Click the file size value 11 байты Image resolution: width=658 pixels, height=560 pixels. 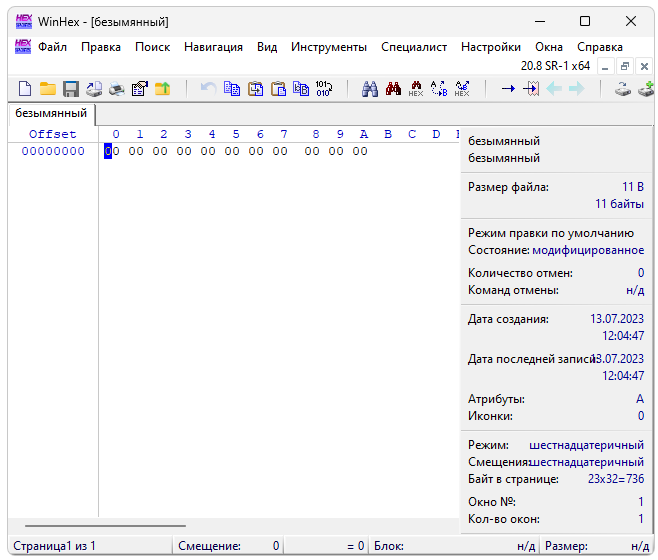[x=619, y=204]
